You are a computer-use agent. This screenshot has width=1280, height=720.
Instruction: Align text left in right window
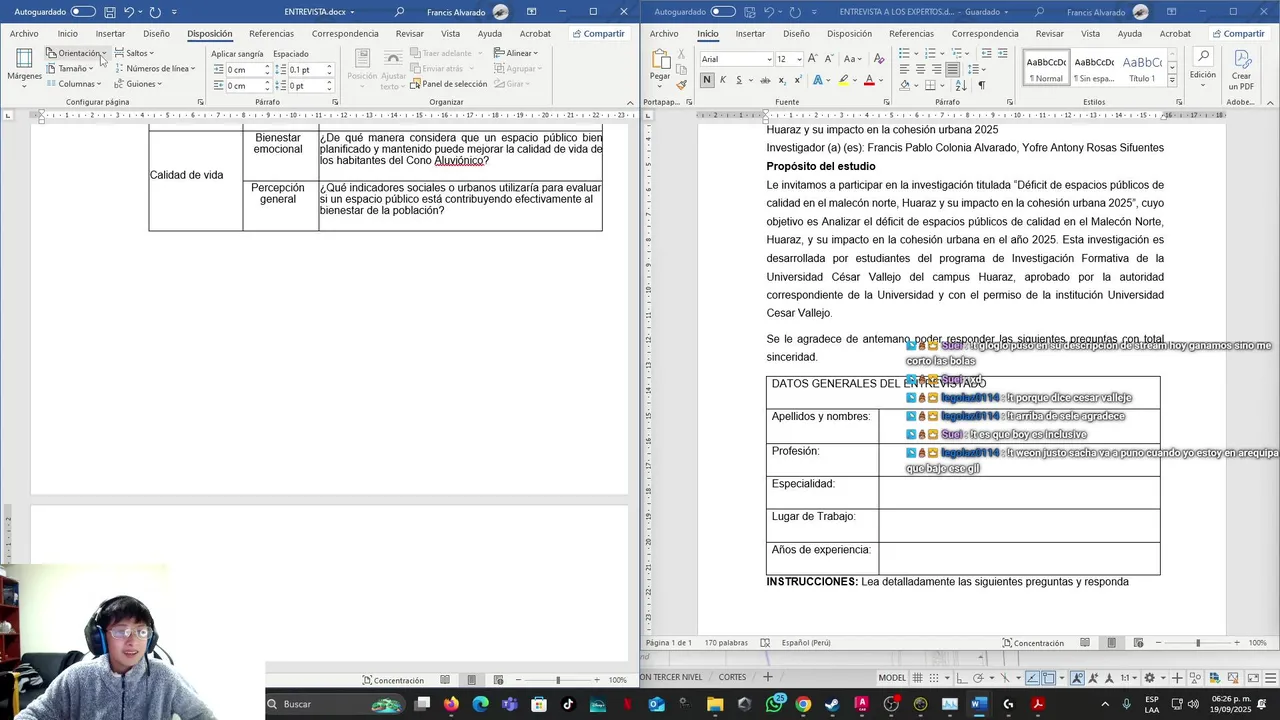coord(904,69)
